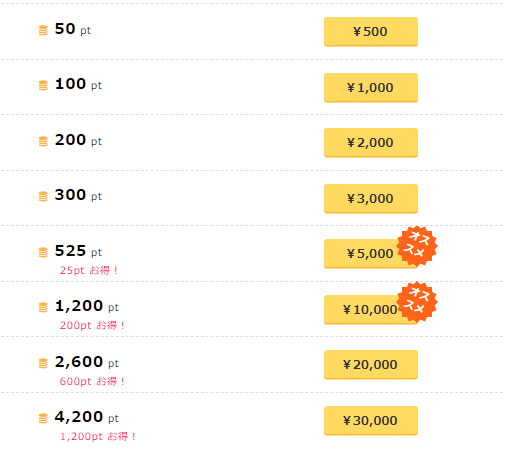Click the coin icon beside 525 pt
511x451 pixels.
point(43,252)
